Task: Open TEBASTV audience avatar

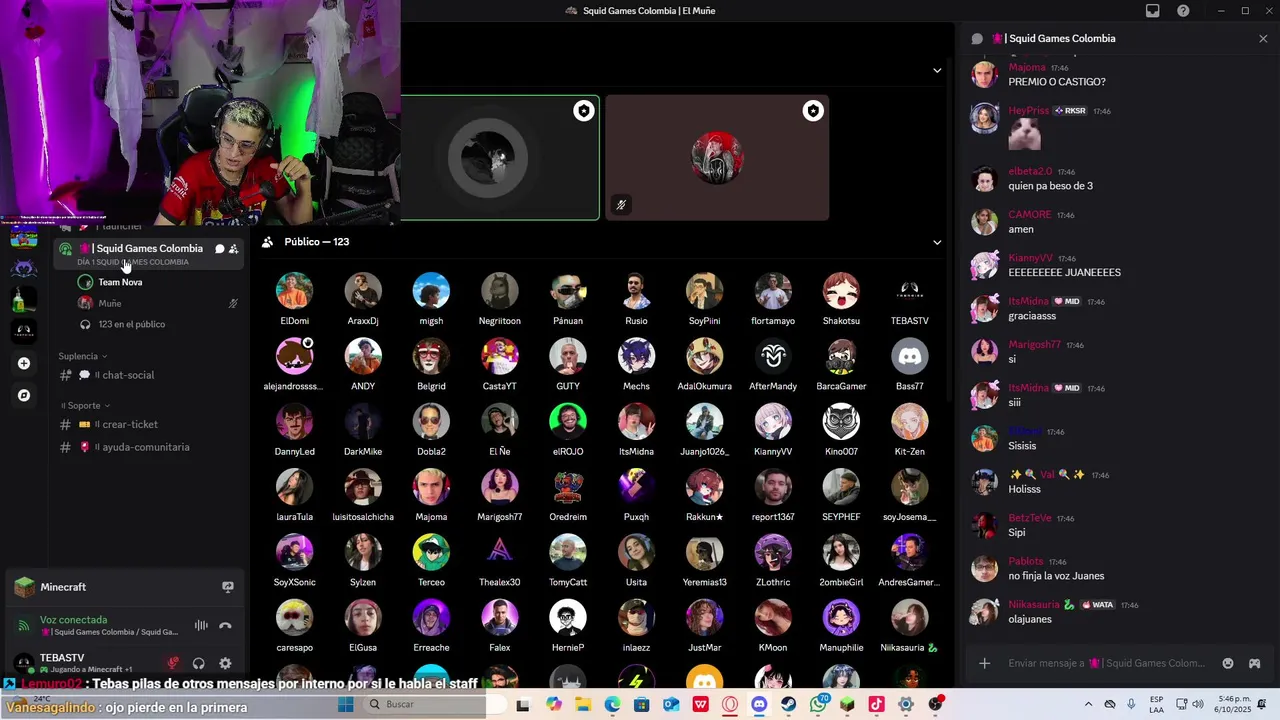Action: coord(909,291)
